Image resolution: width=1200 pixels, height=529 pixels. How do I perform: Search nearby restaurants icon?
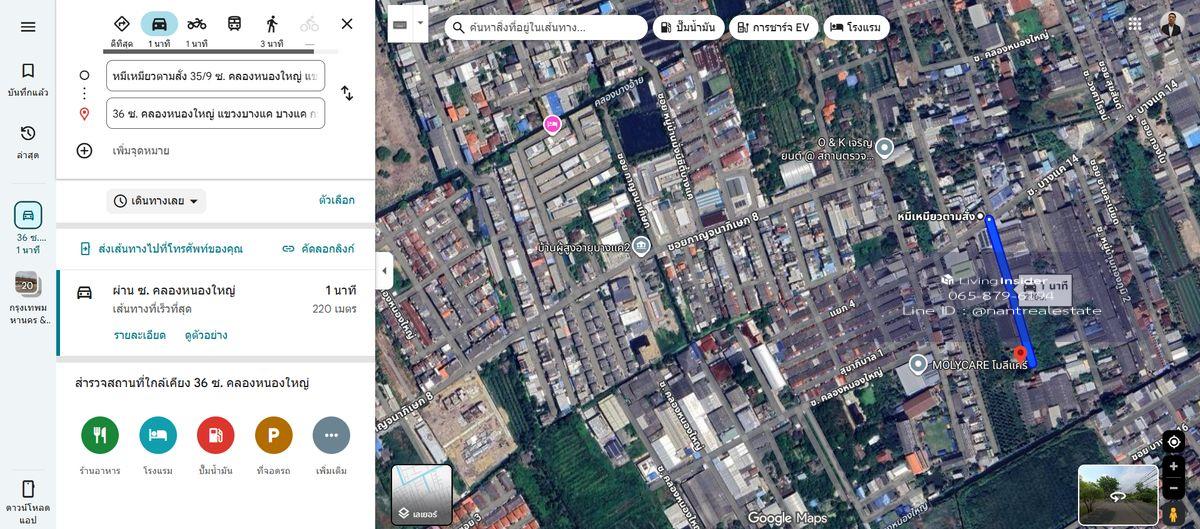(100, 435)
